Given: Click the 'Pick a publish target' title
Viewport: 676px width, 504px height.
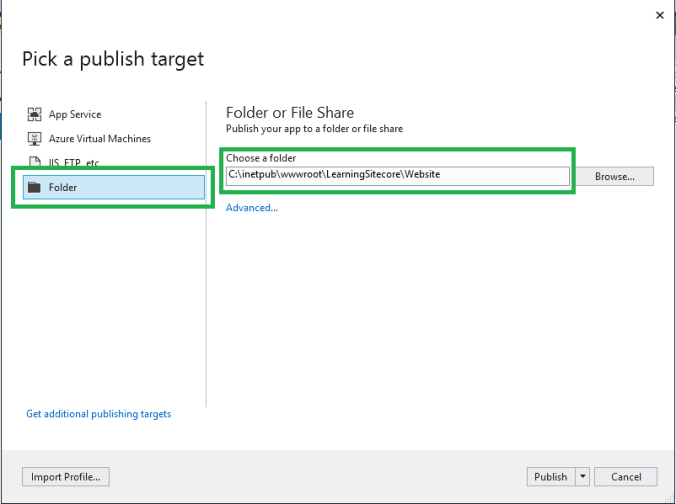Looking at the screenshot, I should [113, 59].
